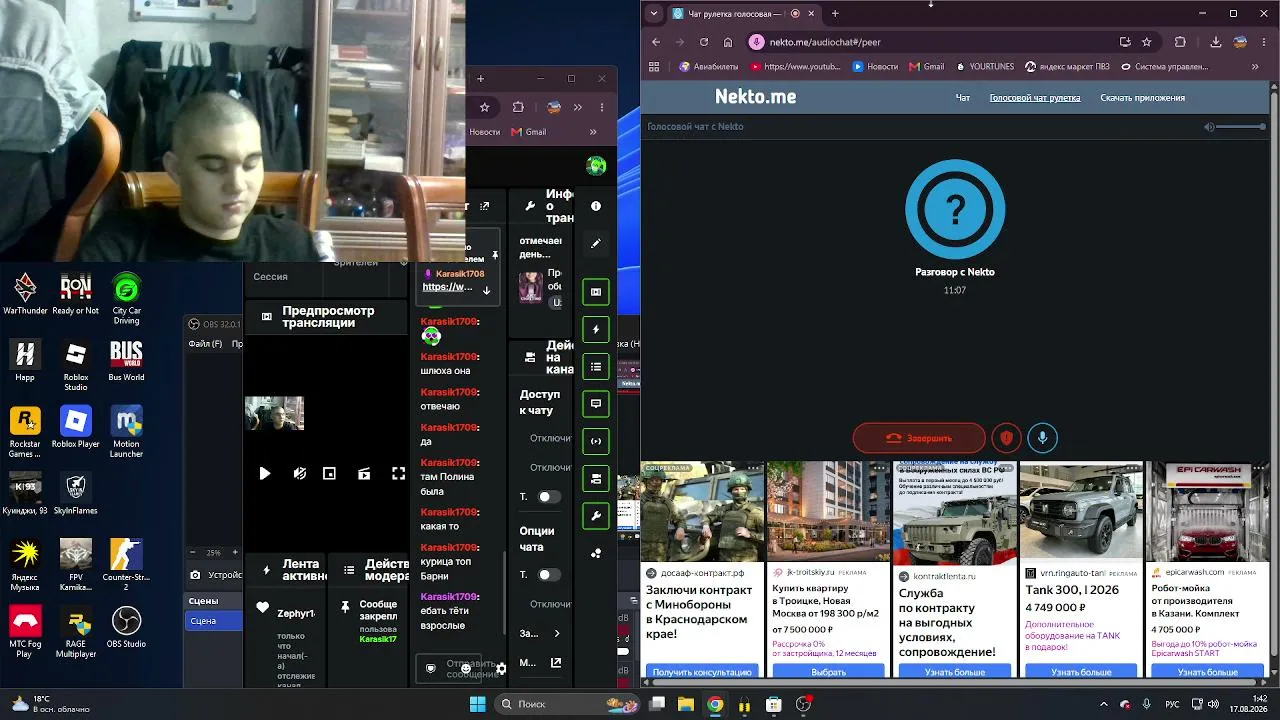Click the taskbar Поиск search box

[567, 704]
